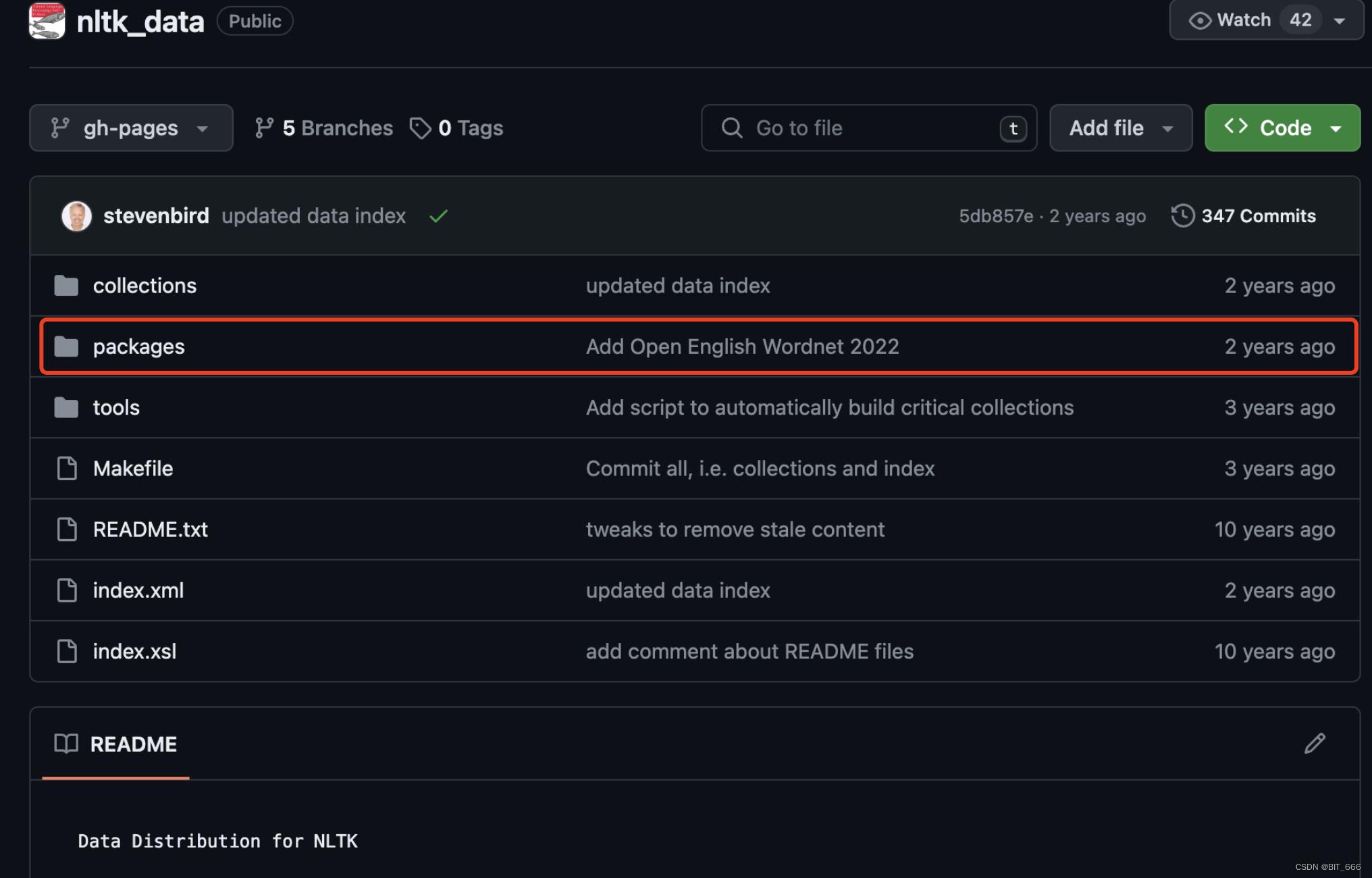Image resolution: width=1372 pixels, height=878 pixels.
Task: Click the packages folder icon
Action: point(66,346)
